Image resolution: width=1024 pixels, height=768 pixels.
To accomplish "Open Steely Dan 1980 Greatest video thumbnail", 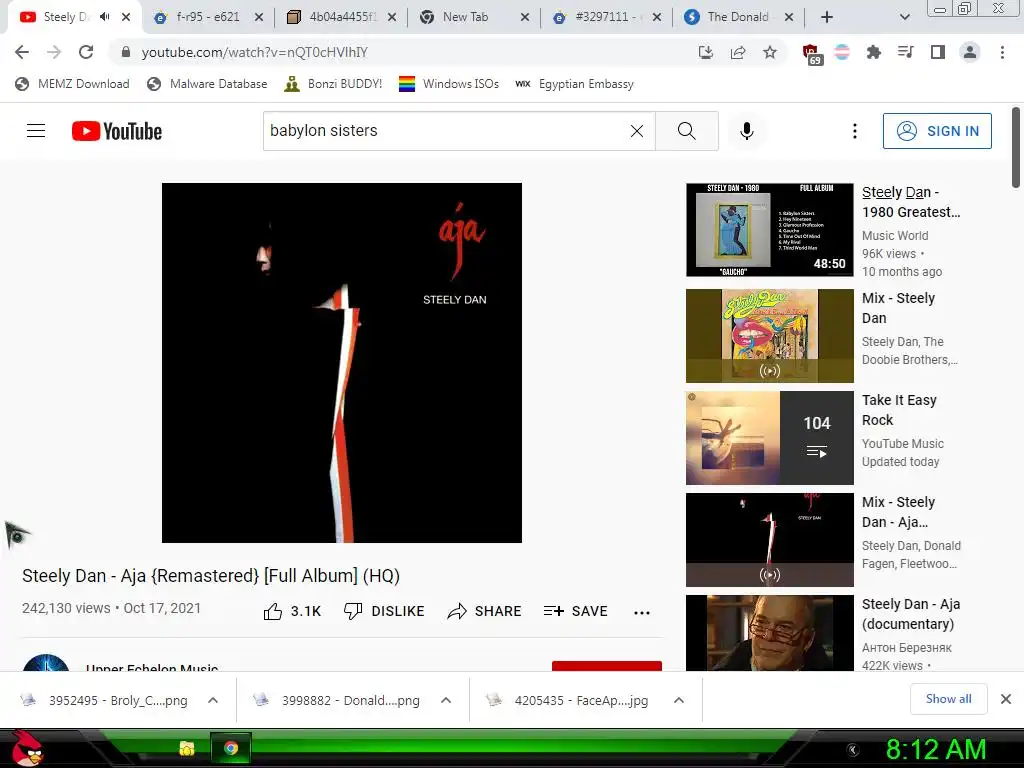I will [x=769, y=230].
